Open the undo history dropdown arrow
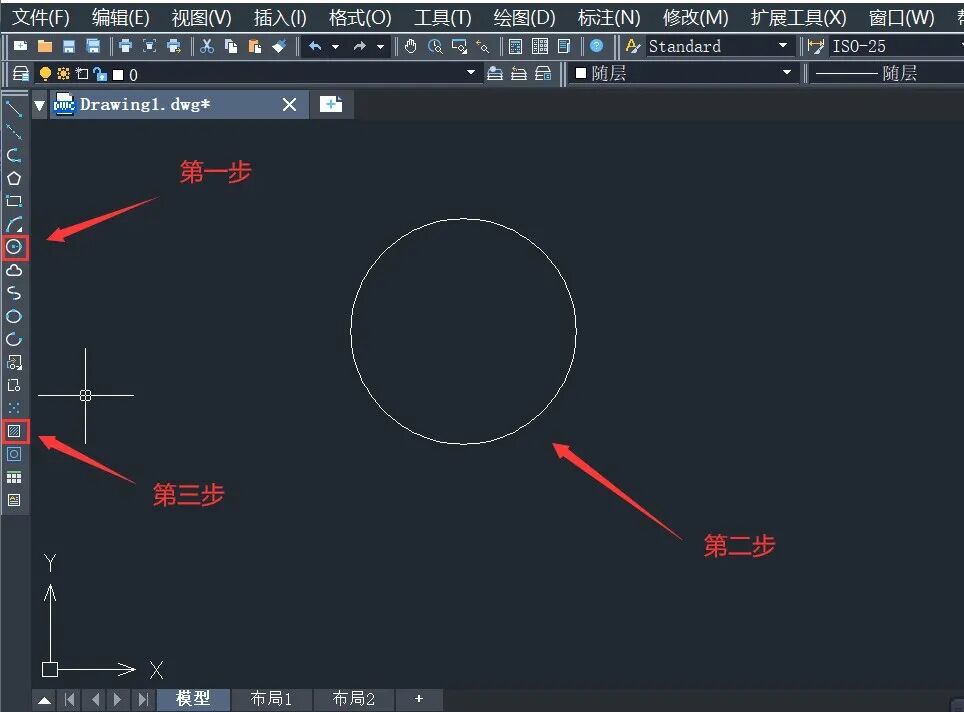 pos(336,46)
